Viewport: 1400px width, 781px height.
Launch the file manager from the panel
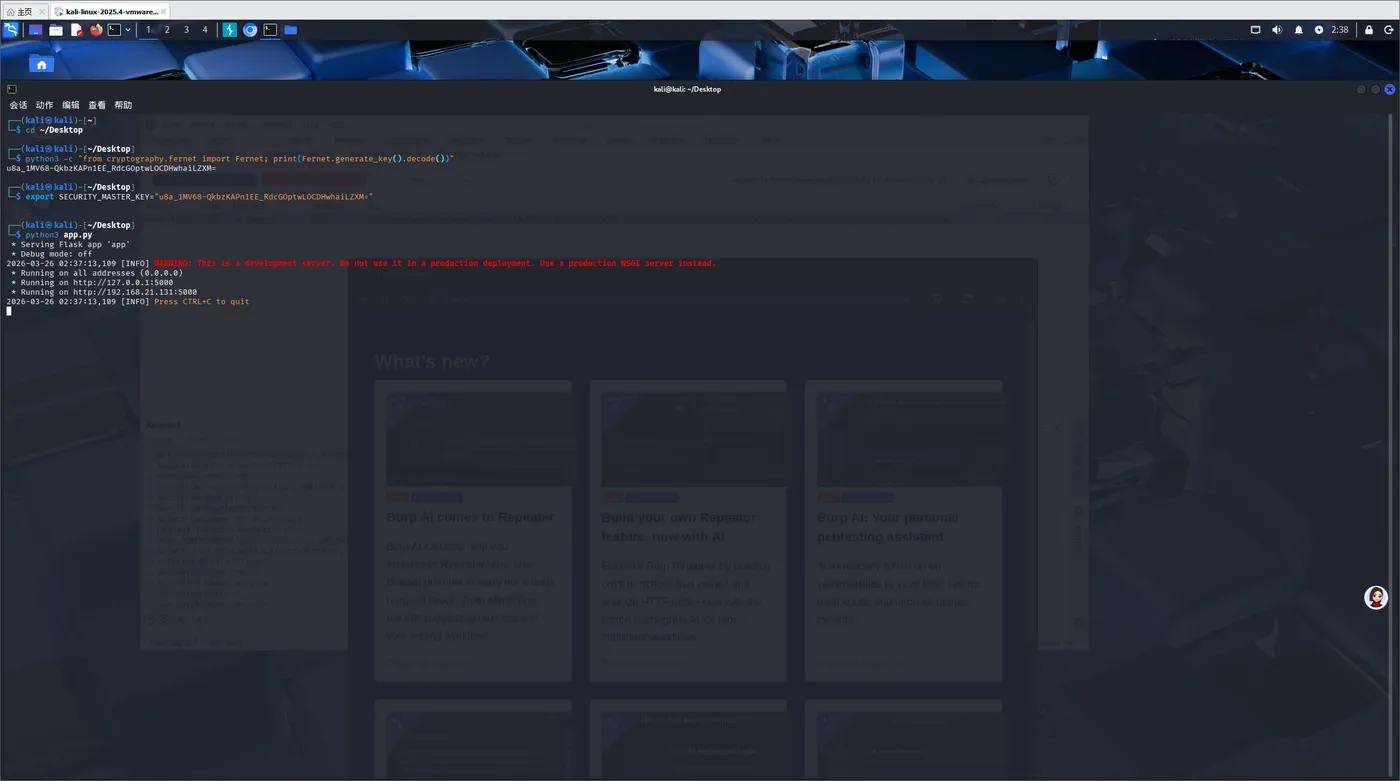(56, 30)
